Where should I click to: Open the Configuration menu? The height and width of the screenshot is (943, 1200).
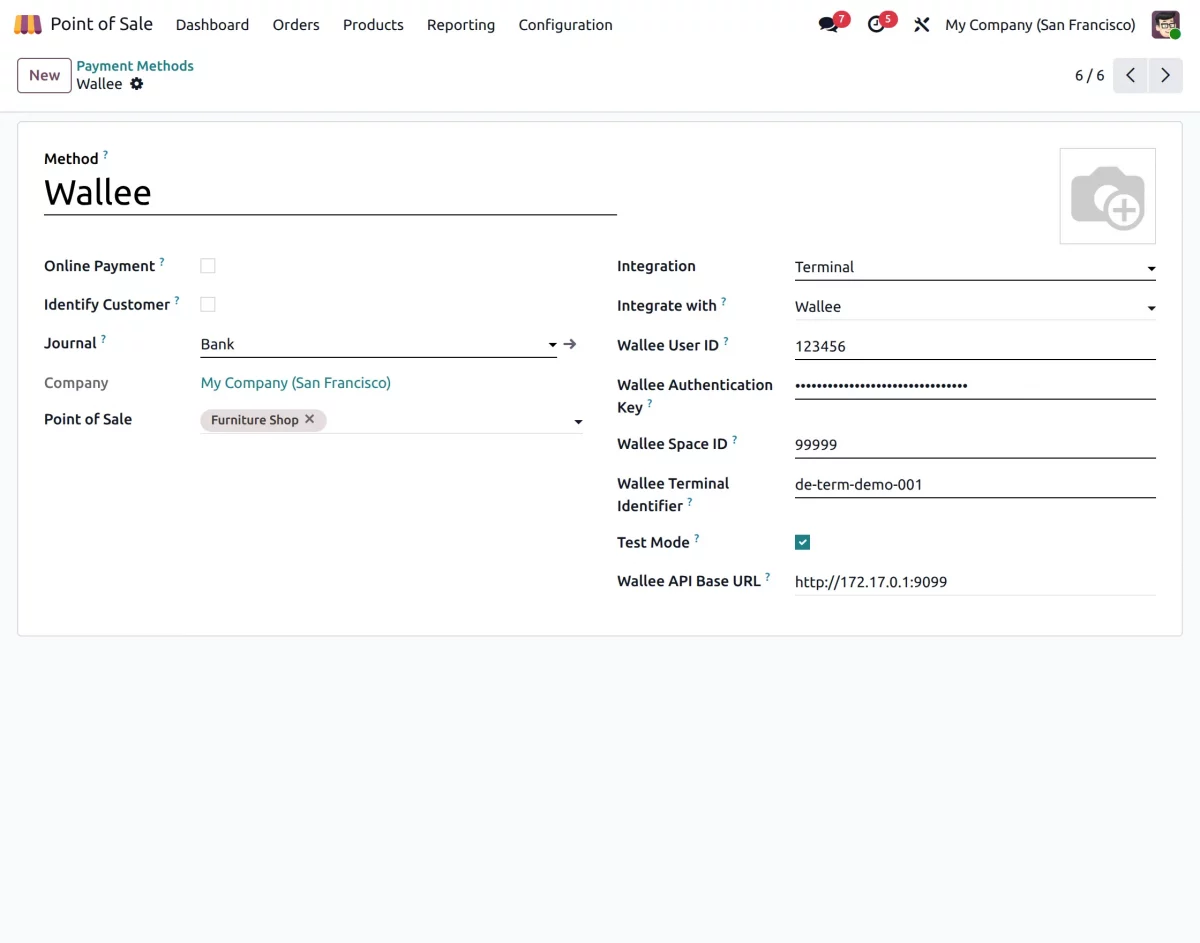click(565, 24)
